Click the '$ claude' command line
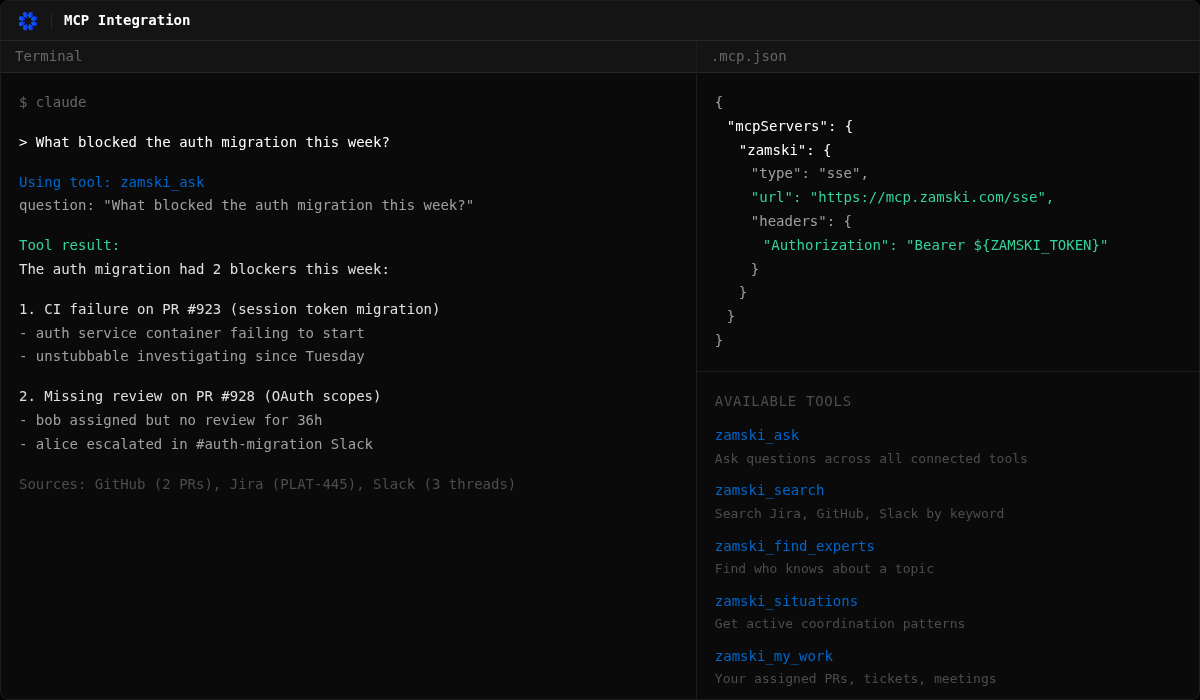 click(x=53, y=102)
